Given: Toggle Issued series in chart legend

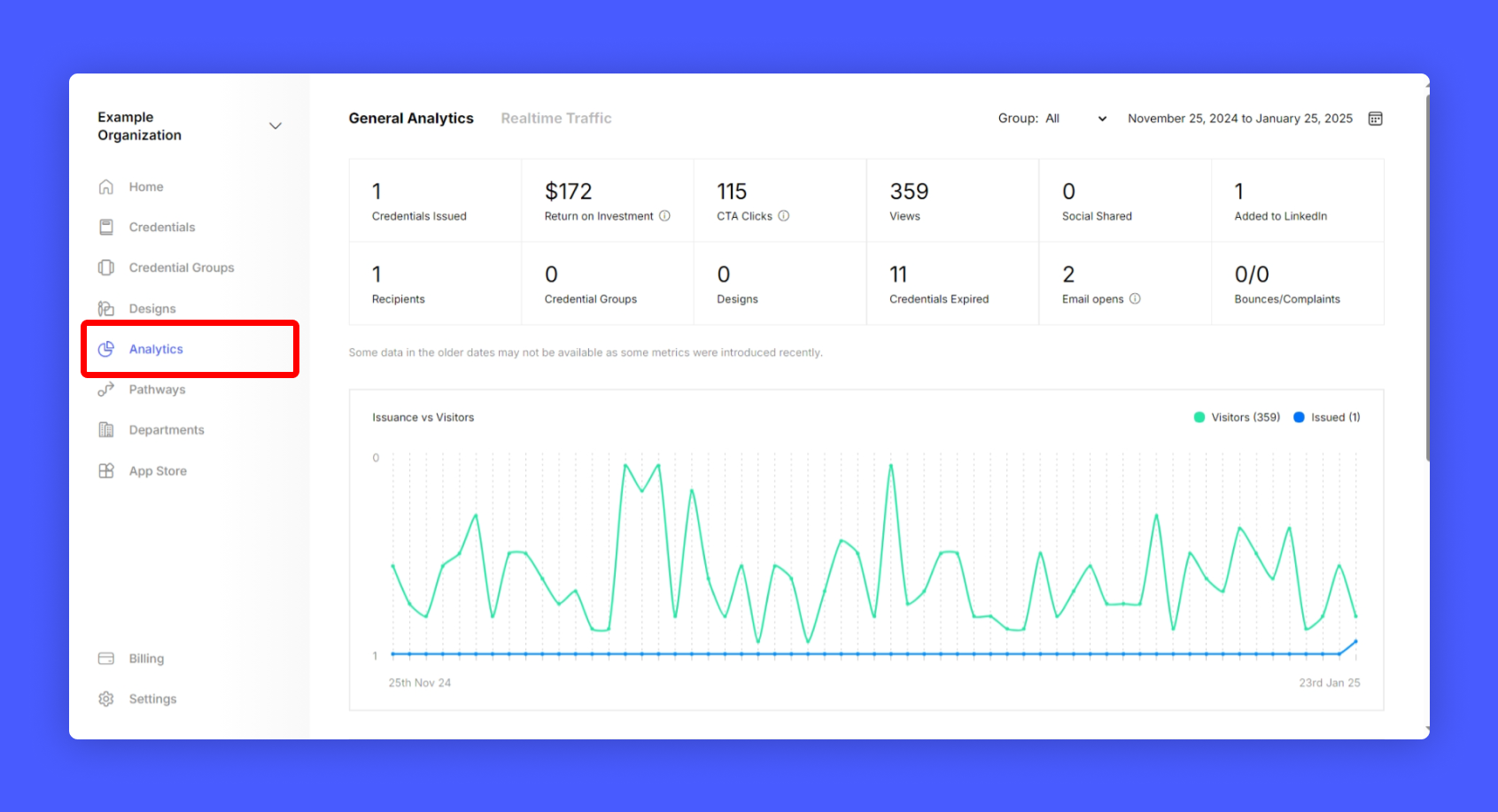Looking at the screenshot, I should (x=1327, y=417).
